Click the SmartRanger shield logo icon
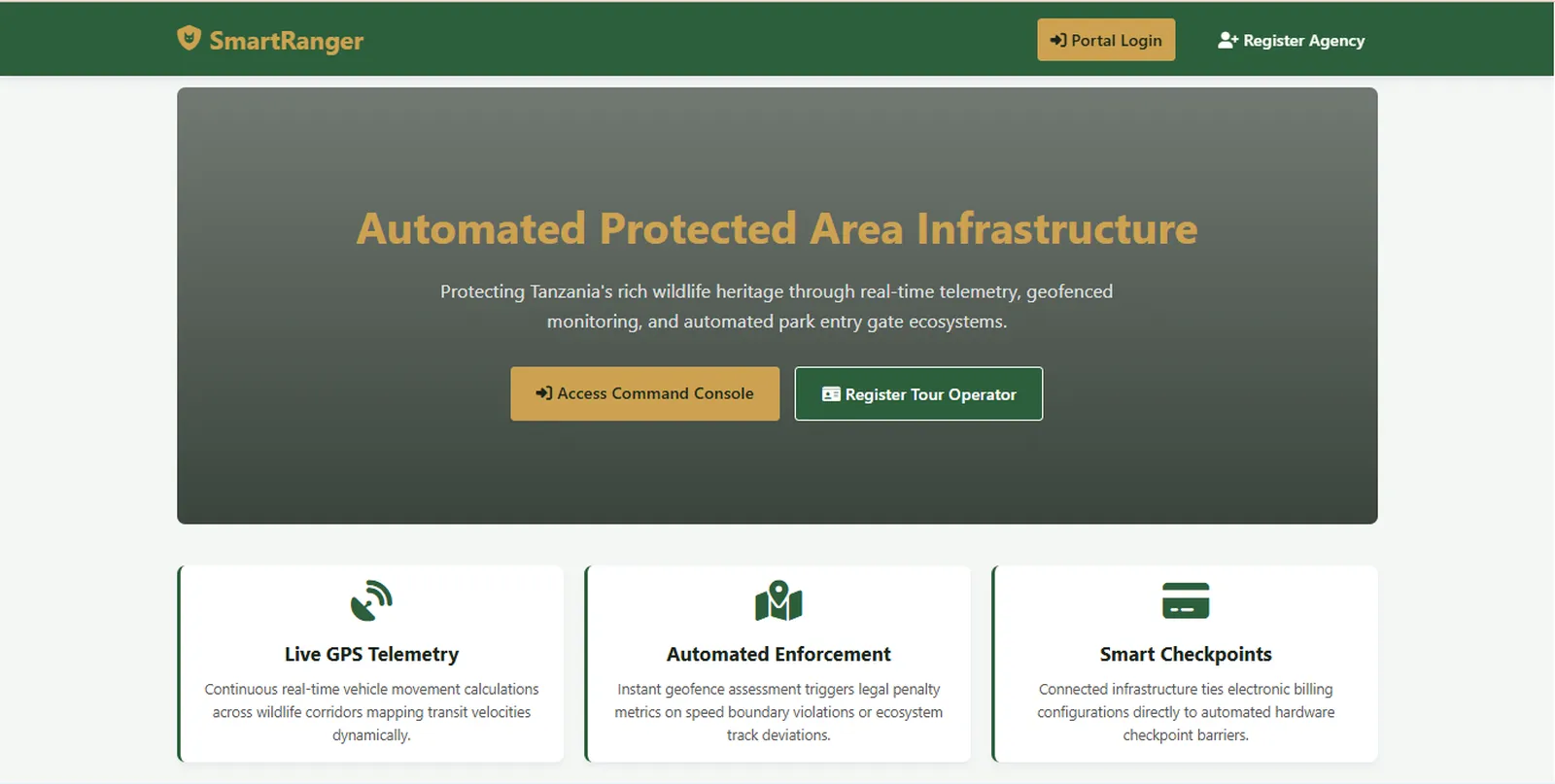Screen dimensions: 1555x784 click(189, 39)
